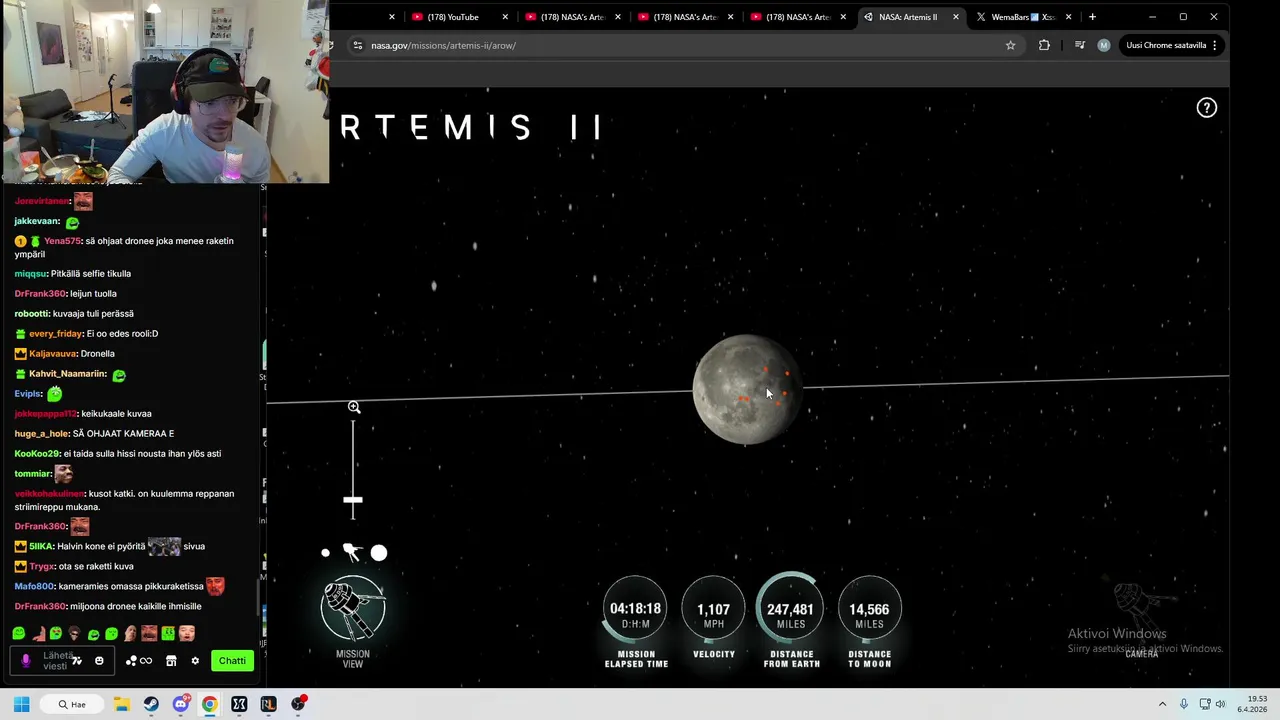
Task: Close the YouTube tab
Action: coord(505,17)
